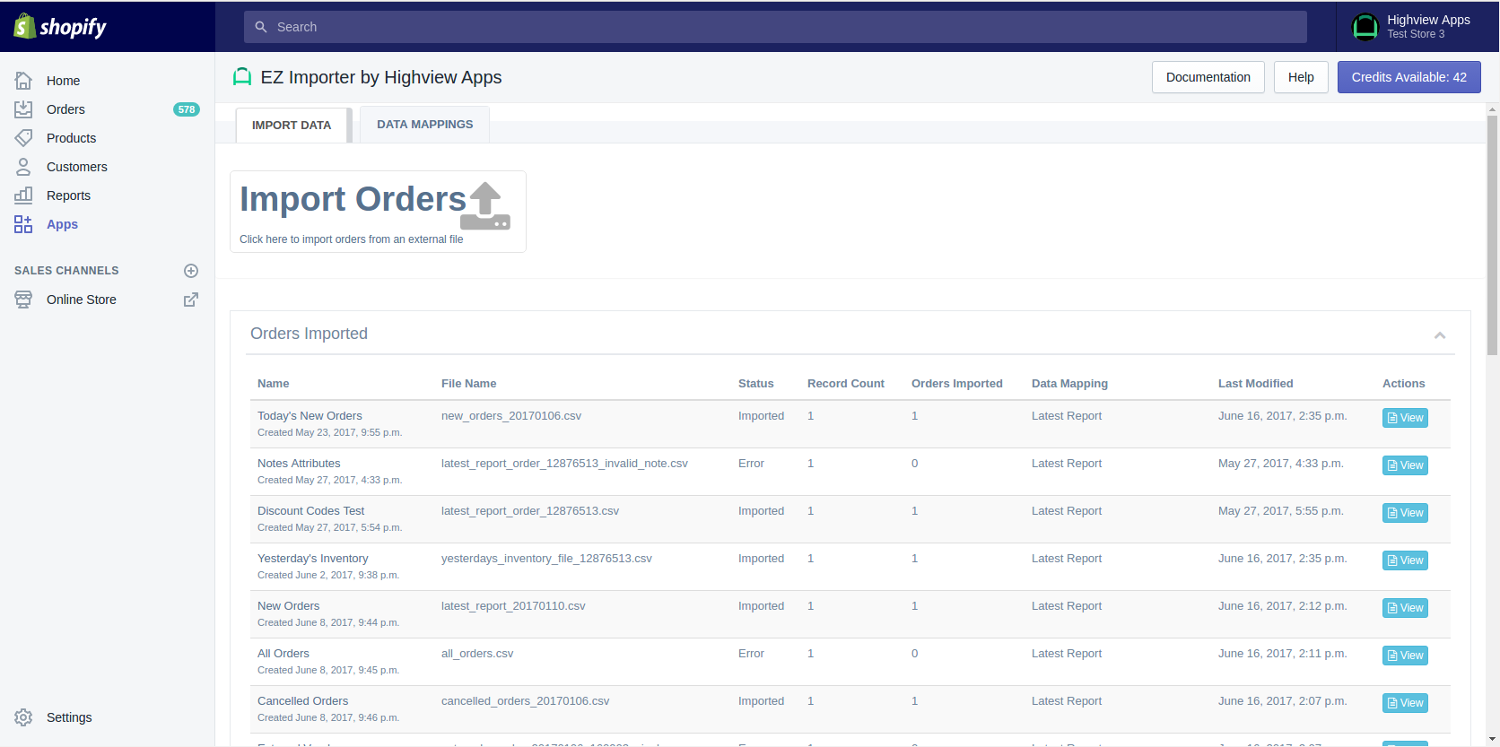
Task: View the New Orders import
Action: (x=1405, y=608)
